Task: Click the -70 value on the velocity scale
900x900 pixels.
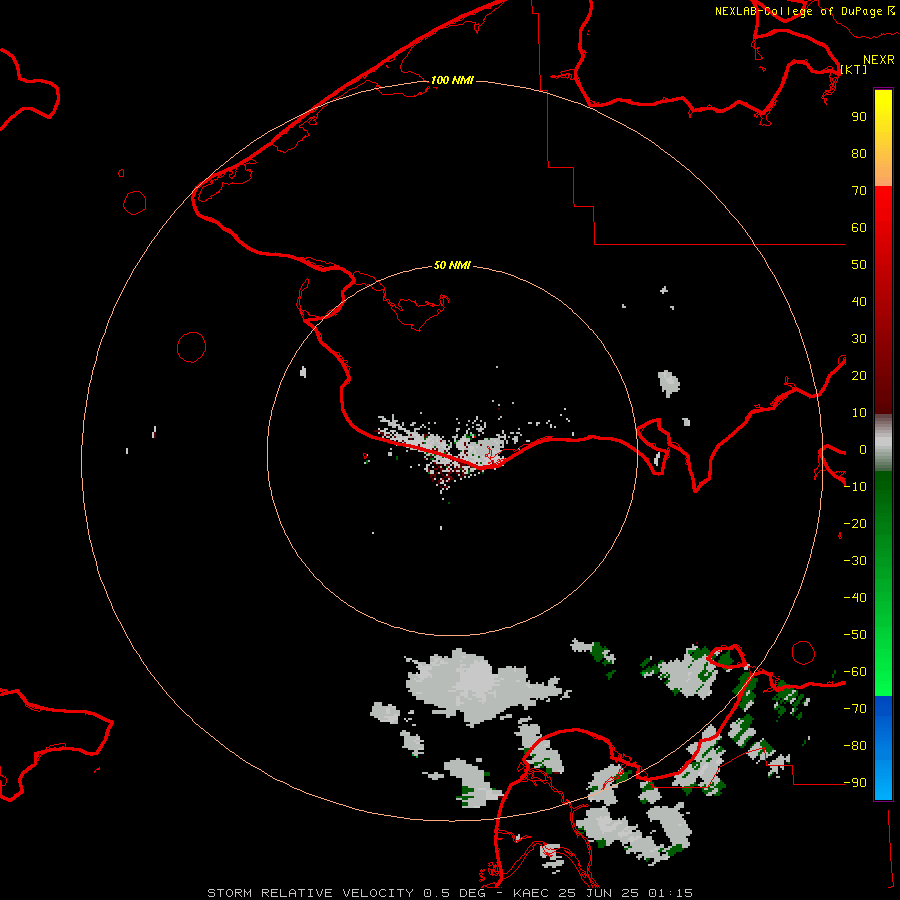Action: [855, 709]
